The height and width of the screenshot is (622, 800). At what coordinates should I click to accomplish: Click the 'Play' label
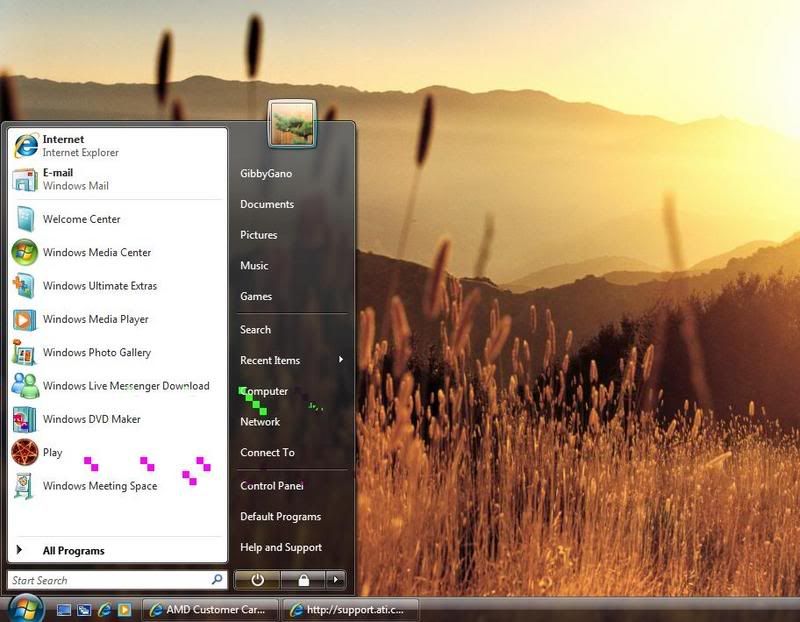click(x=53, y=453)
